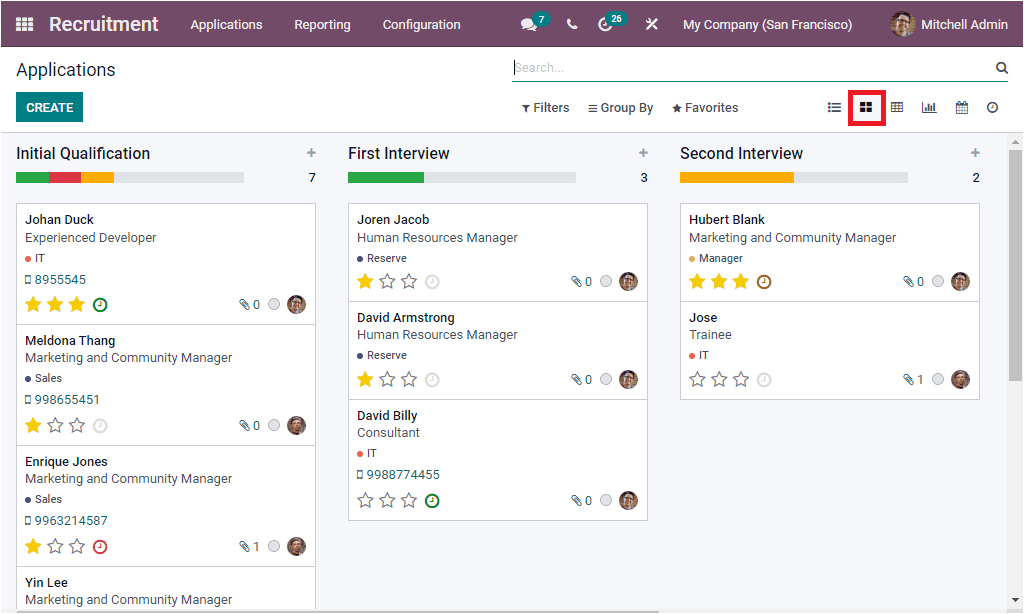
Task: Open the graph view
Action: click(929, 107)
